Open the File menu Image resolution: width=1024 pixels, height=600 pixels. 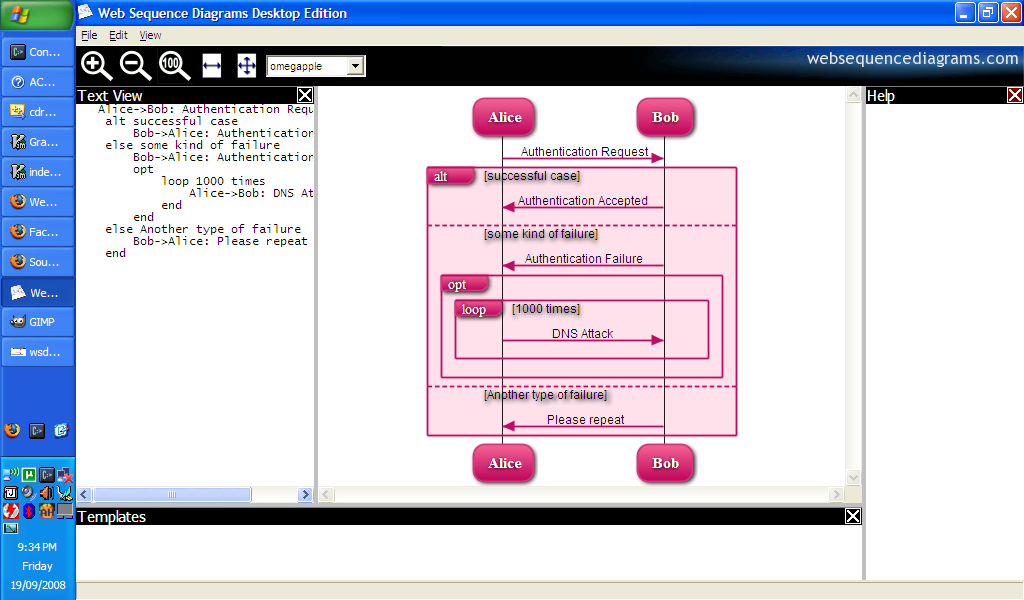(x=89, y=35)
